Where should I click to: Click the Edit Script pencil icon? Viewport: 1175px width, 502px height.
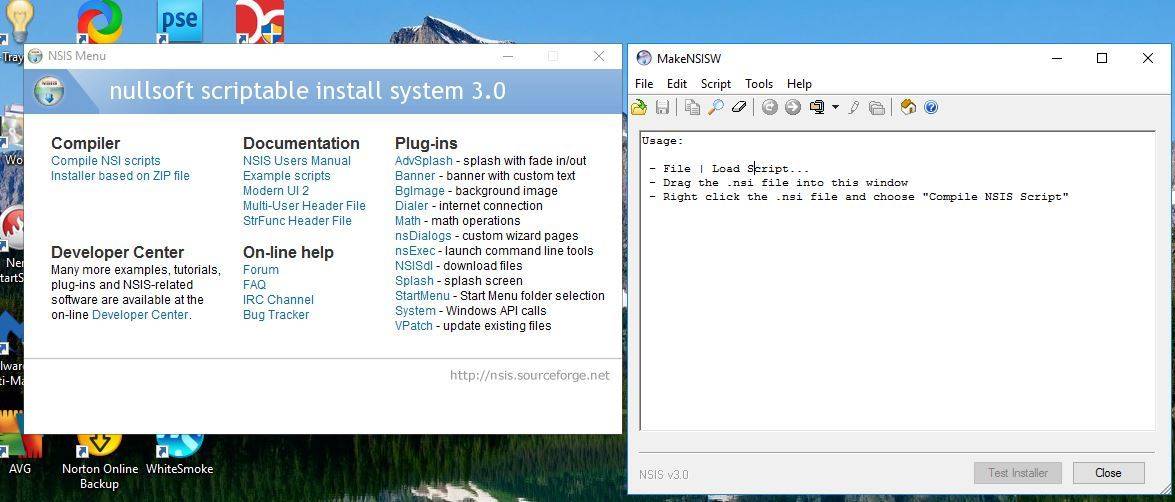coord(854,107)
